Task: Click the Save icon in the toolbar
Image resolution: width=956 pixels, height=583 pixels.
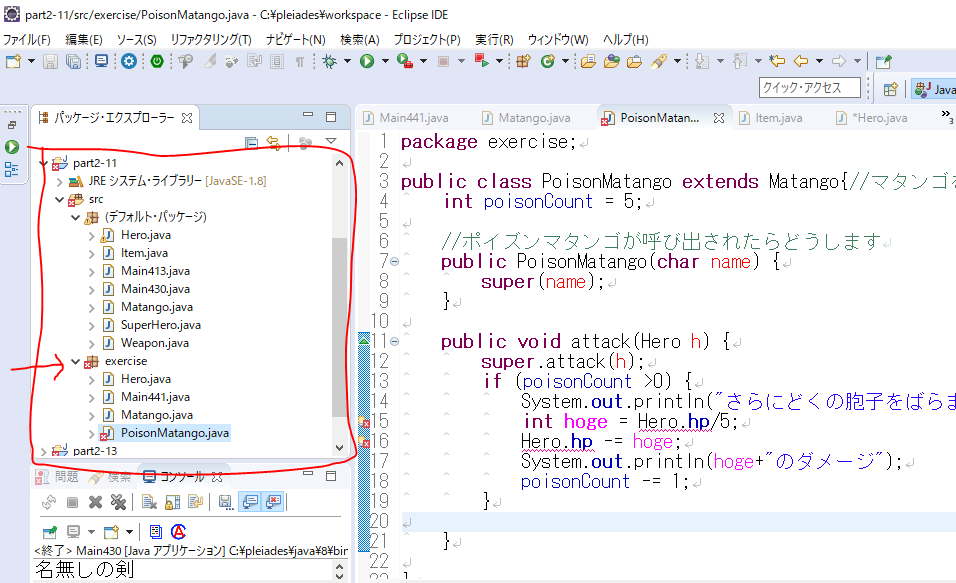Action: 52,62
